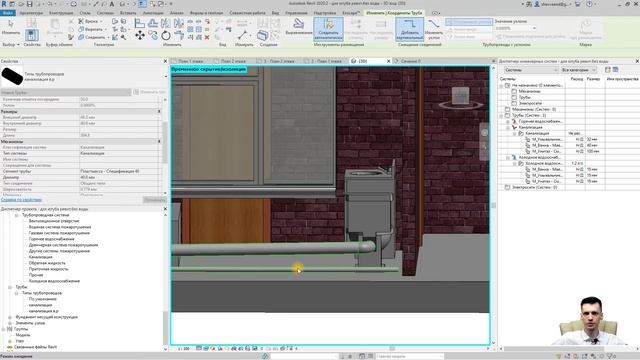
Task: Toggle the Трубы checkbox under Не назначено
Action: pyautogui.click(x=514, y=98)
